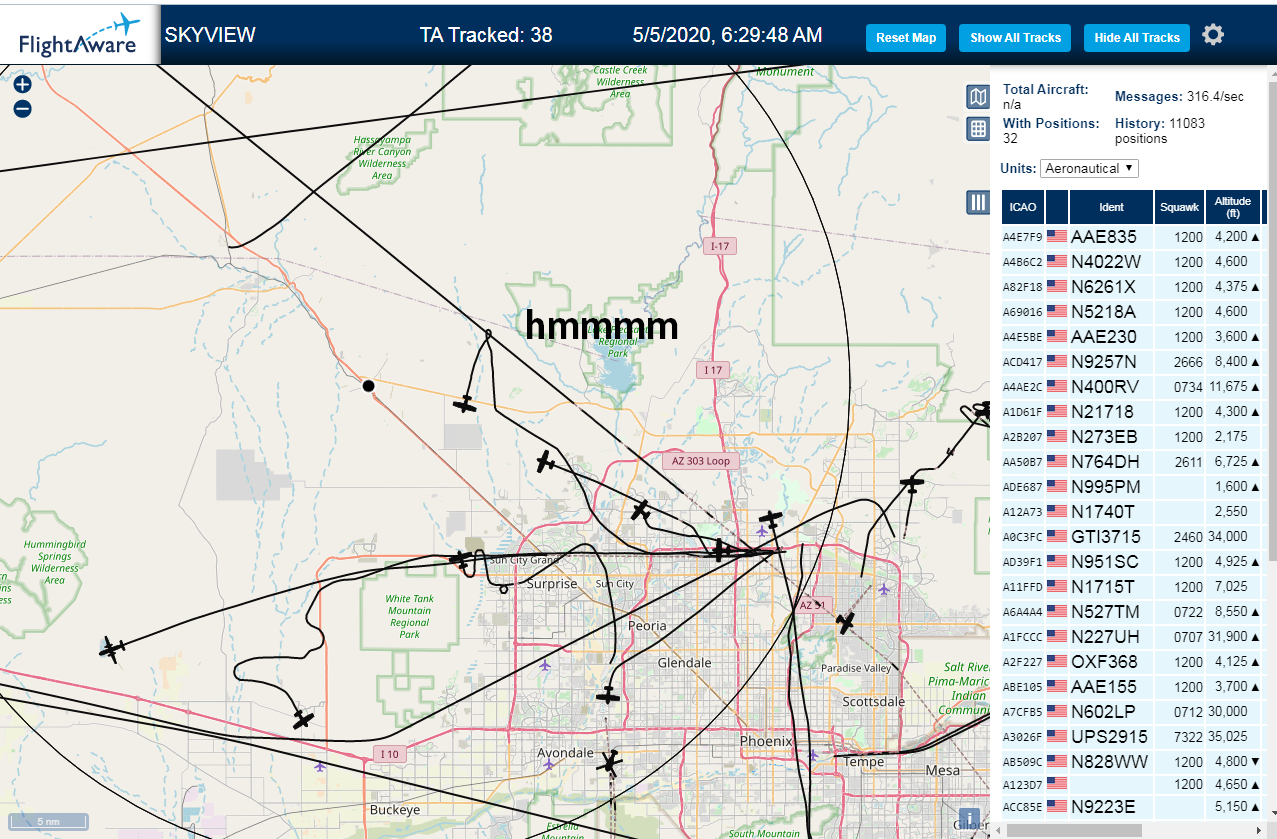
Task: Zoom in the map with plus button
Action: pos(22,85)
